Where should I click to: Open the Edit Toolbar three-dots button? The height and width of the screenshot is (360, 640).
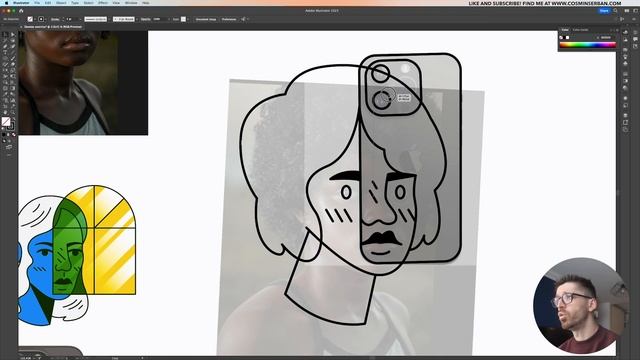(x=9, y=155)
